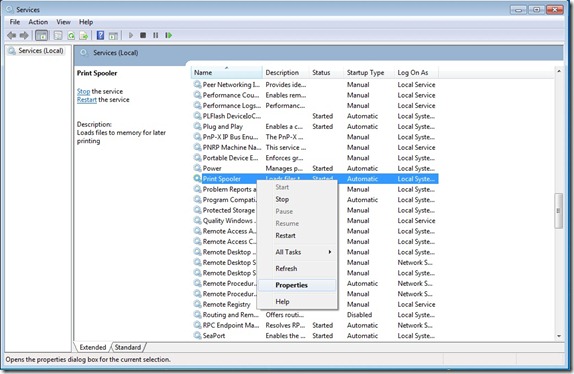
Task: Click the blue Help toolbar icon
Action: [x=100, y=35]
